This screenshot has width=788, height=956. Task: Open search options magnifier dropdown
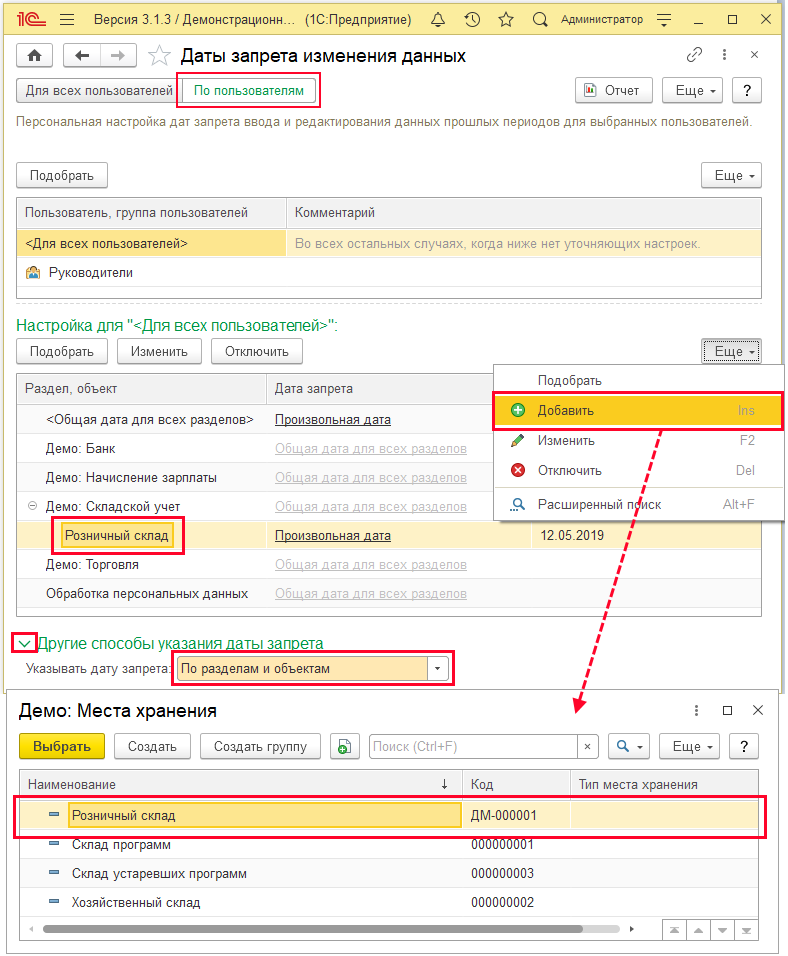pos(629,746)
